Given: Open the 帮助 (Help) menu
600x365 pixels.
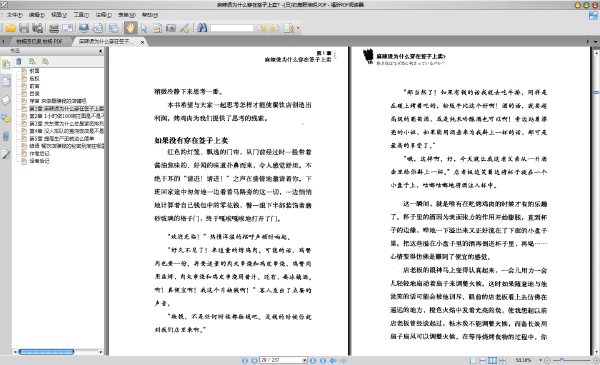Looking at the screenshot, I should 150,15.
